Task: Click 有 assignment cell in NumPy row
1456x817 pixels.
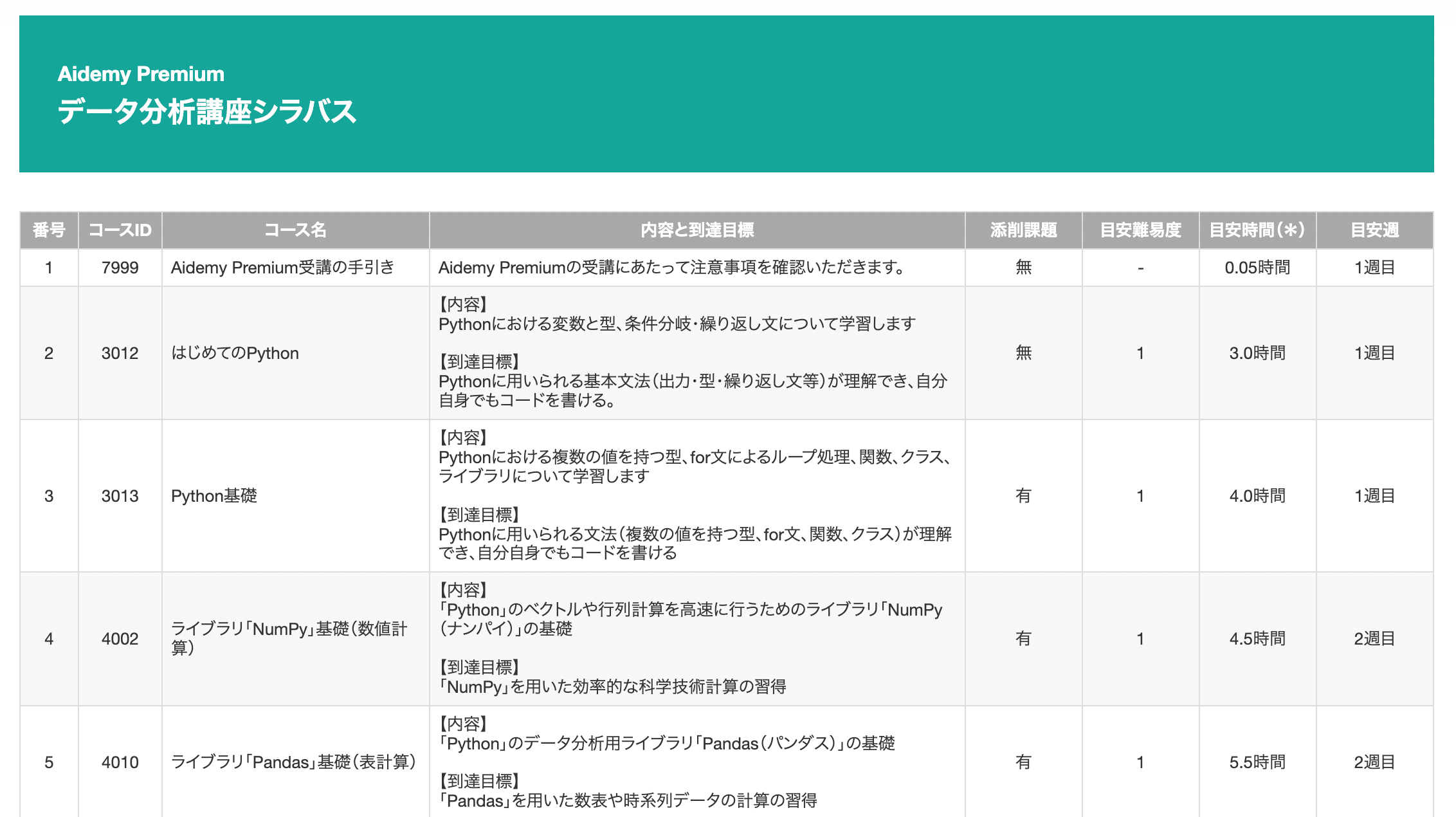Action: click(x=1023, y=639)
